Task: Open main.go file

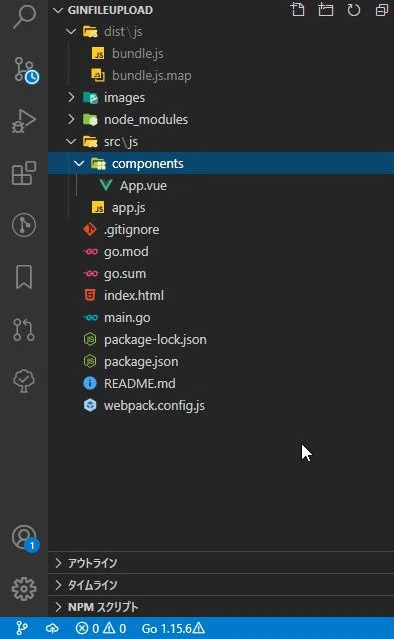Action: point(221,317)
